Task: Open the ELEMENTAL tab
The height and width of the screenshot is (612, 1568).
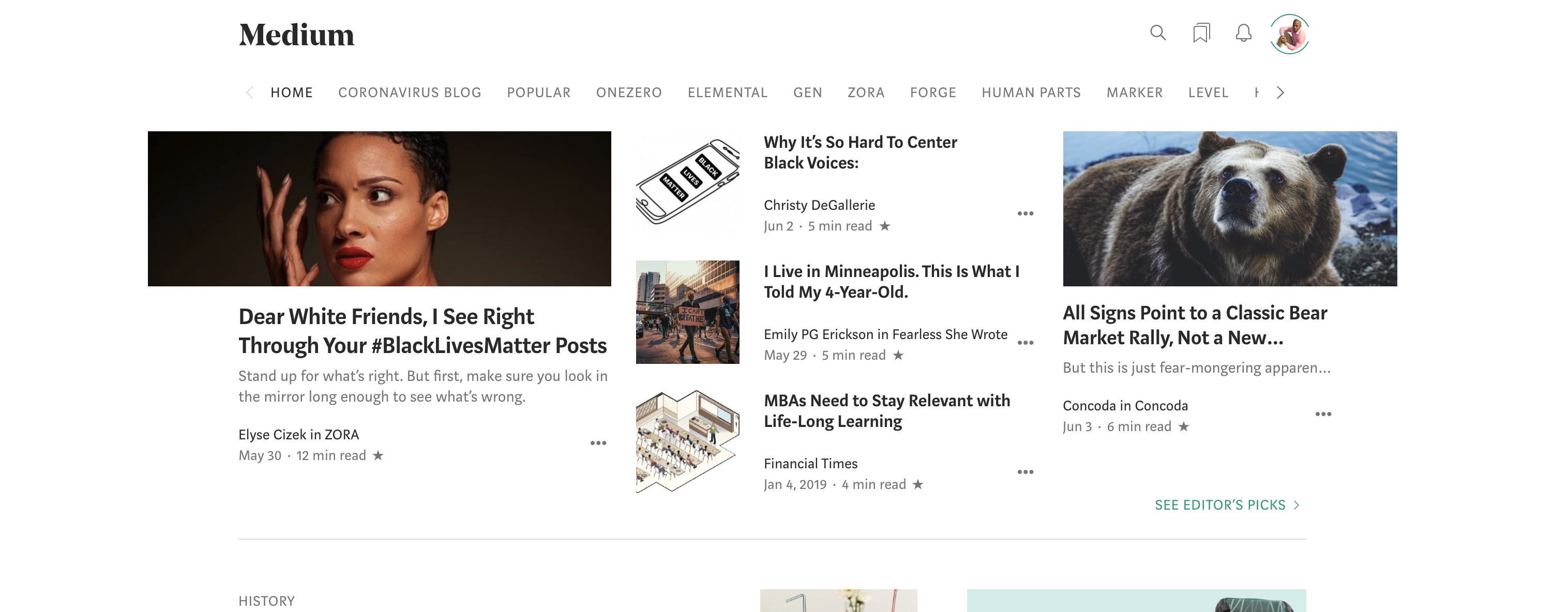Action: click(728, 93)
